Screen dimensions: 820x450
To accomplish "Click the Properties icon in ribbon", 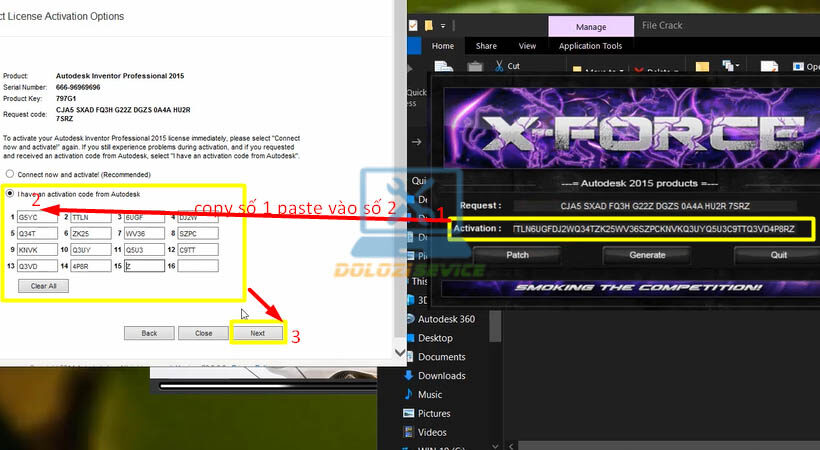I will point(769,66).
